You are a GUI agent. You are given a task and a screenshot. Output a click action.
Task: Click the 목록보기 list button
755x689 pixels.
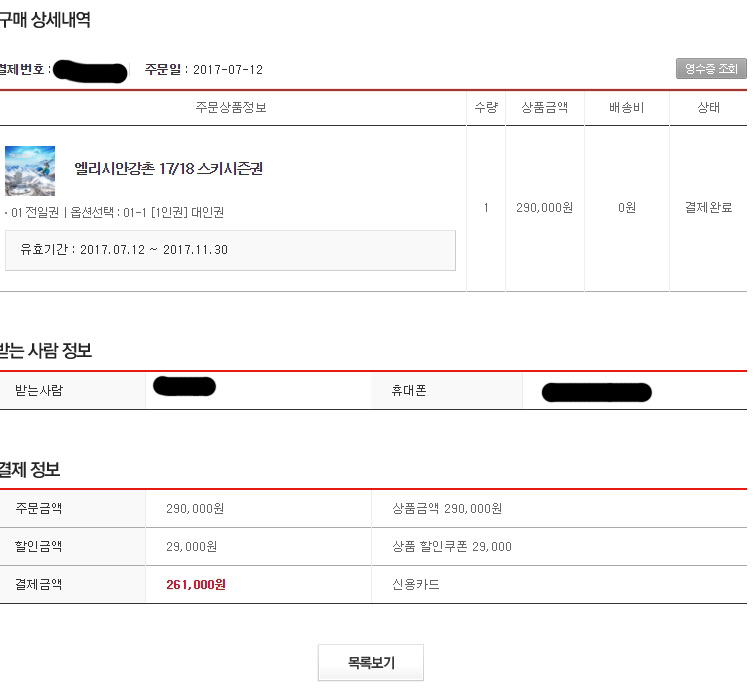pyautogui.click(x=371, y=663)
